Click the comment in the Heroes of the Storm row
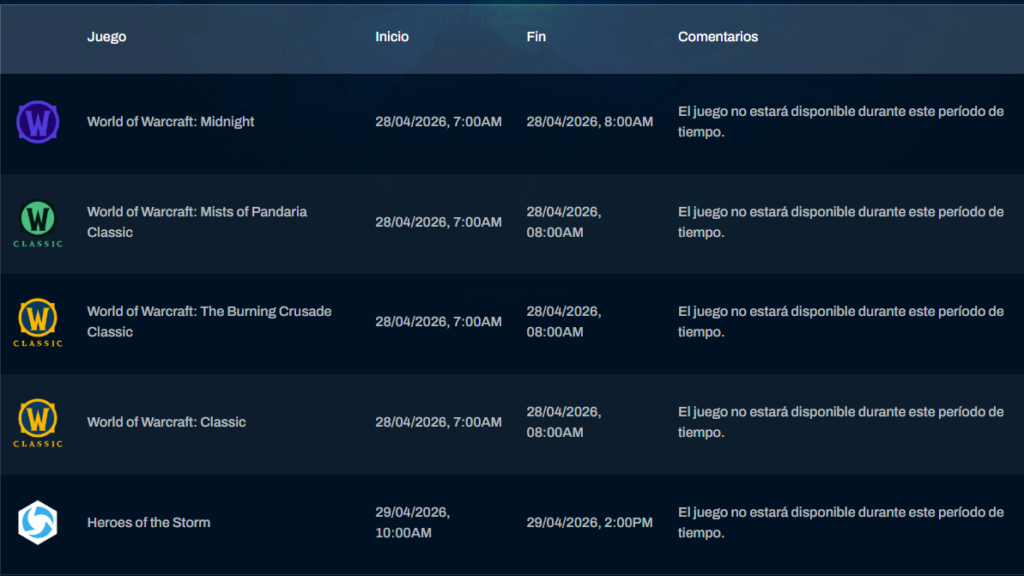Viewport: 1024px width, 576px height. pos(840,522)
